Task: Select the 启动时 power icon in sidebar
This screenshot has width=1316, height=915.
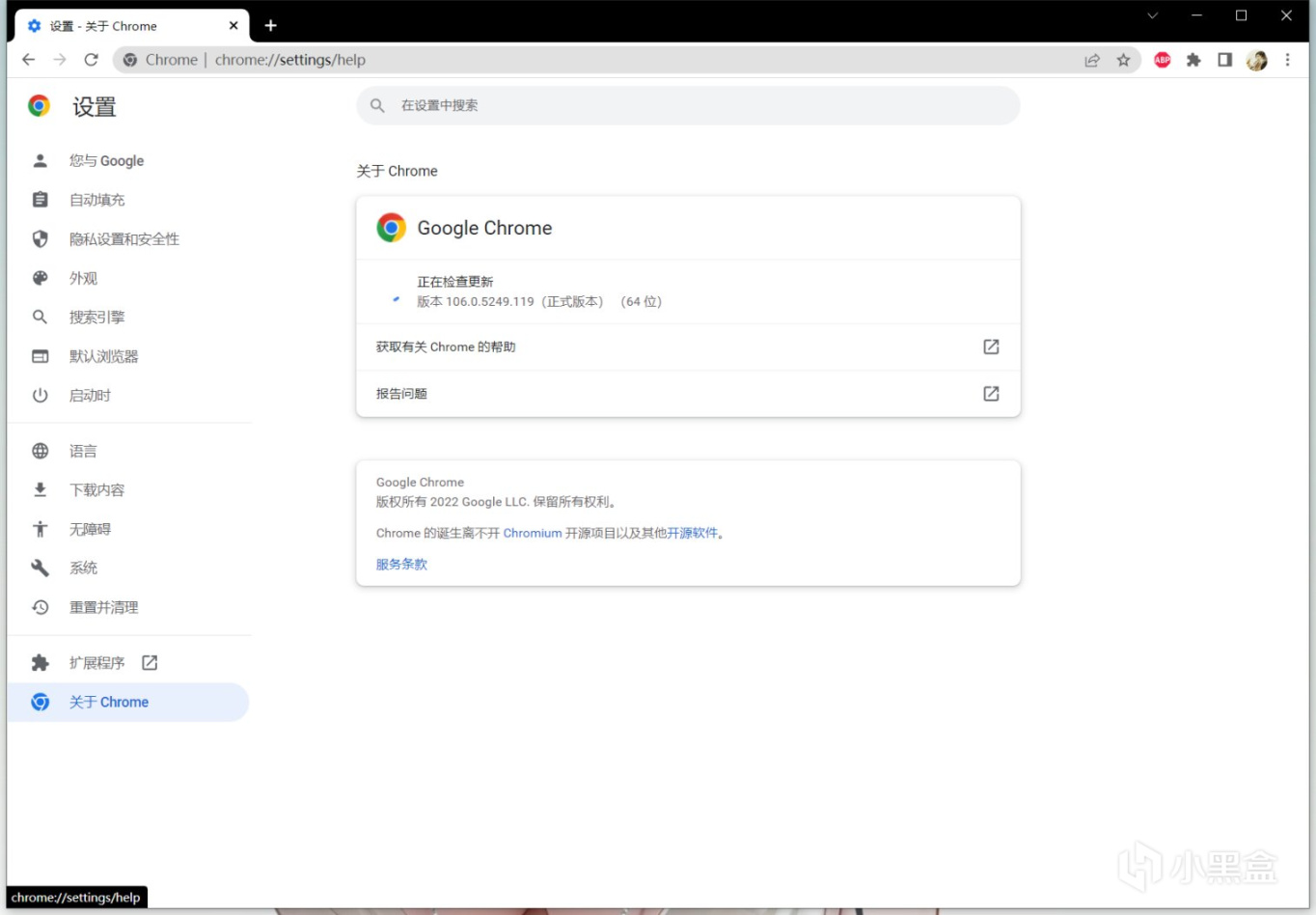Action: click(x=40, y=395)
